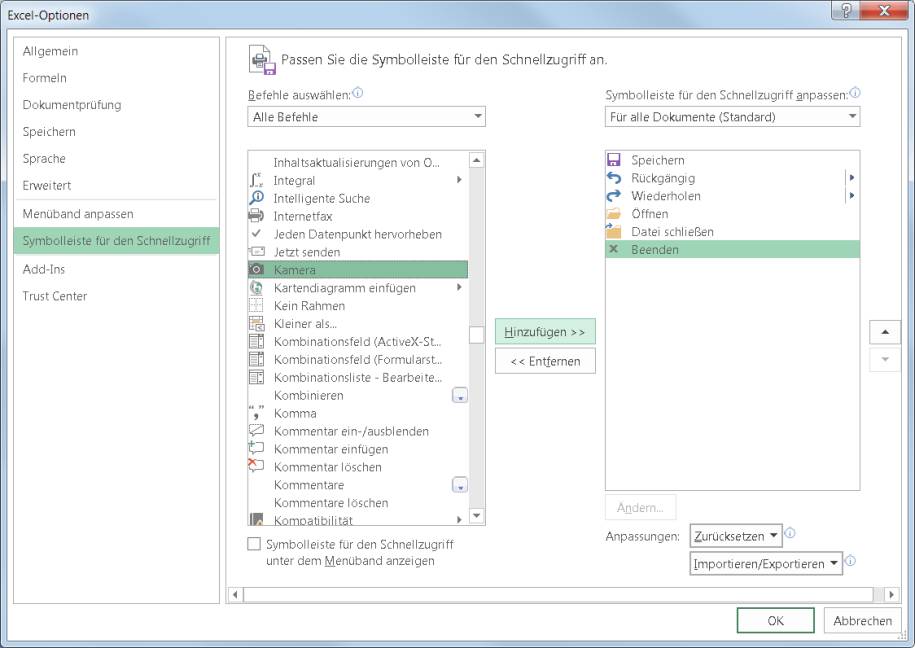
Task: Select the Rückgängig undo arrow icon
Action: [614, 178]
